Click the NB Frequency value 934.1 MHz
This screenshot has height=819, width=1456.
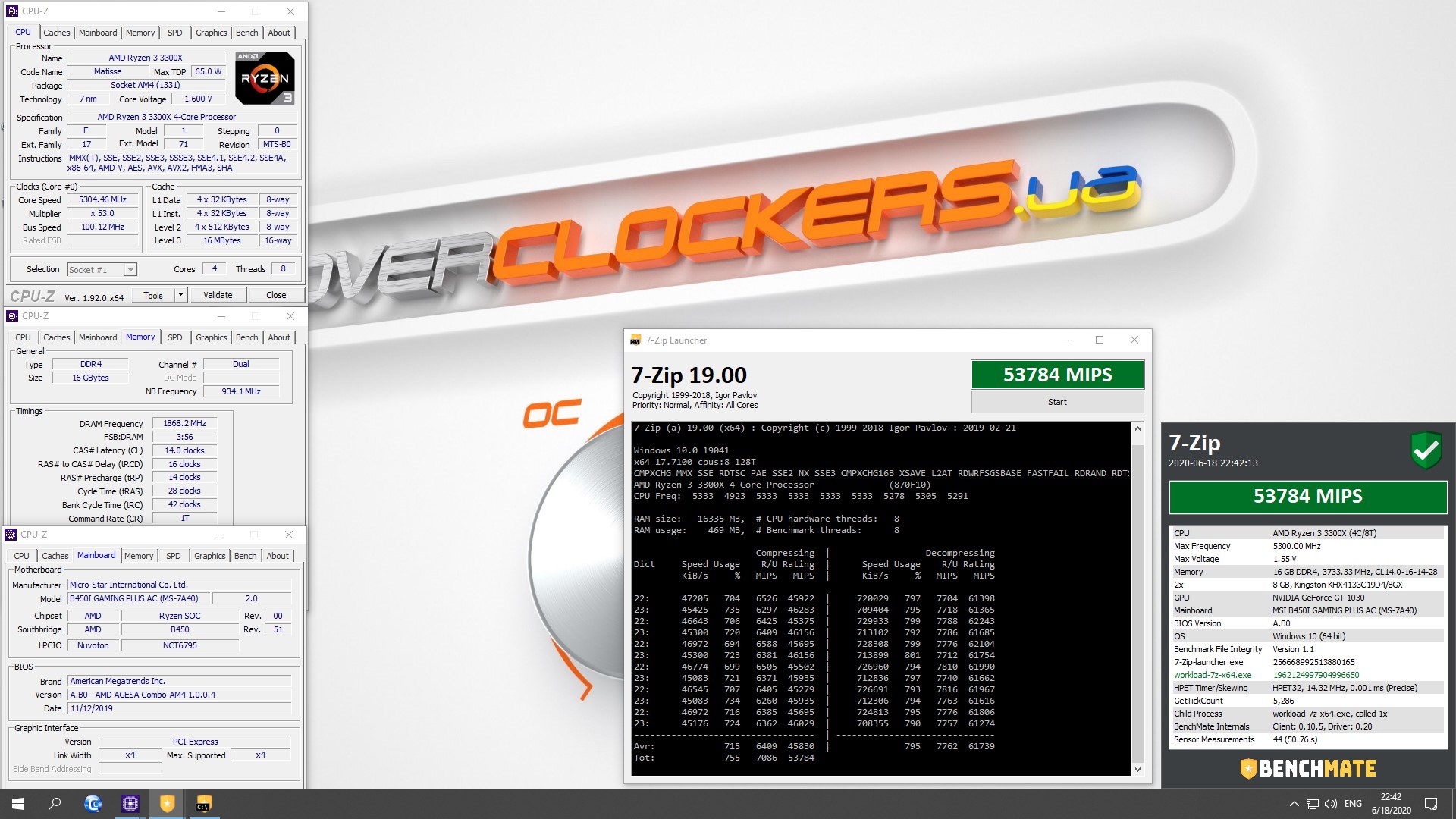(241, 391)
